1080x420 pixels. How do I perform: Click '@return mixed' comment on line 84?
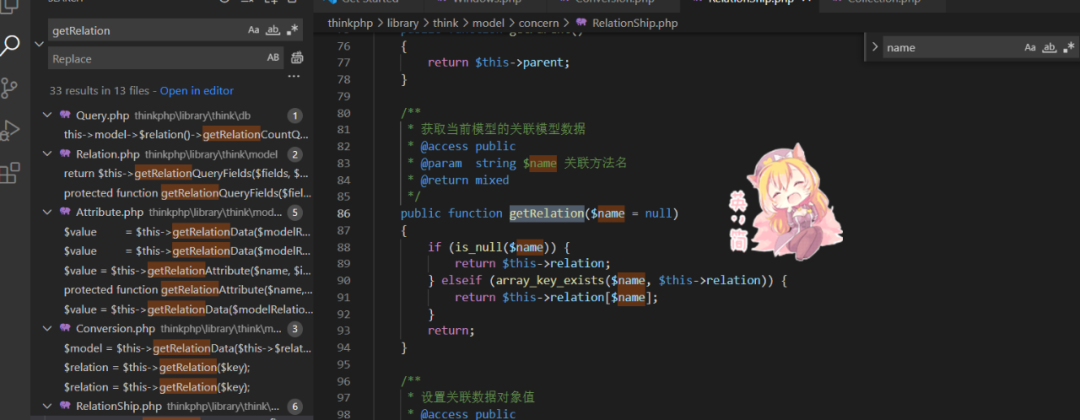pyautogui.click(x=464, y=180)
